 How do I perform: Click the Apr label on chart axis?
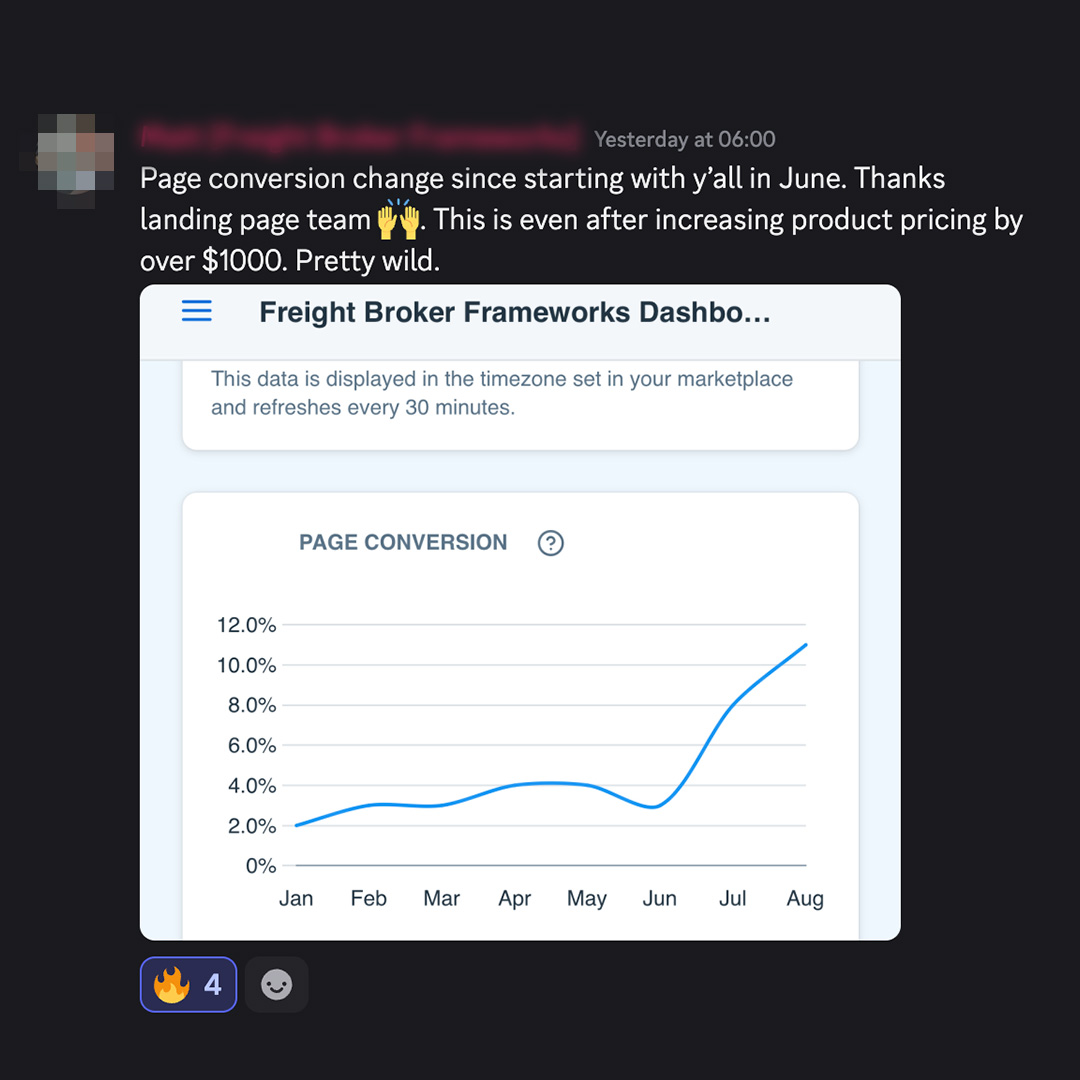click(x=515, y=899)
